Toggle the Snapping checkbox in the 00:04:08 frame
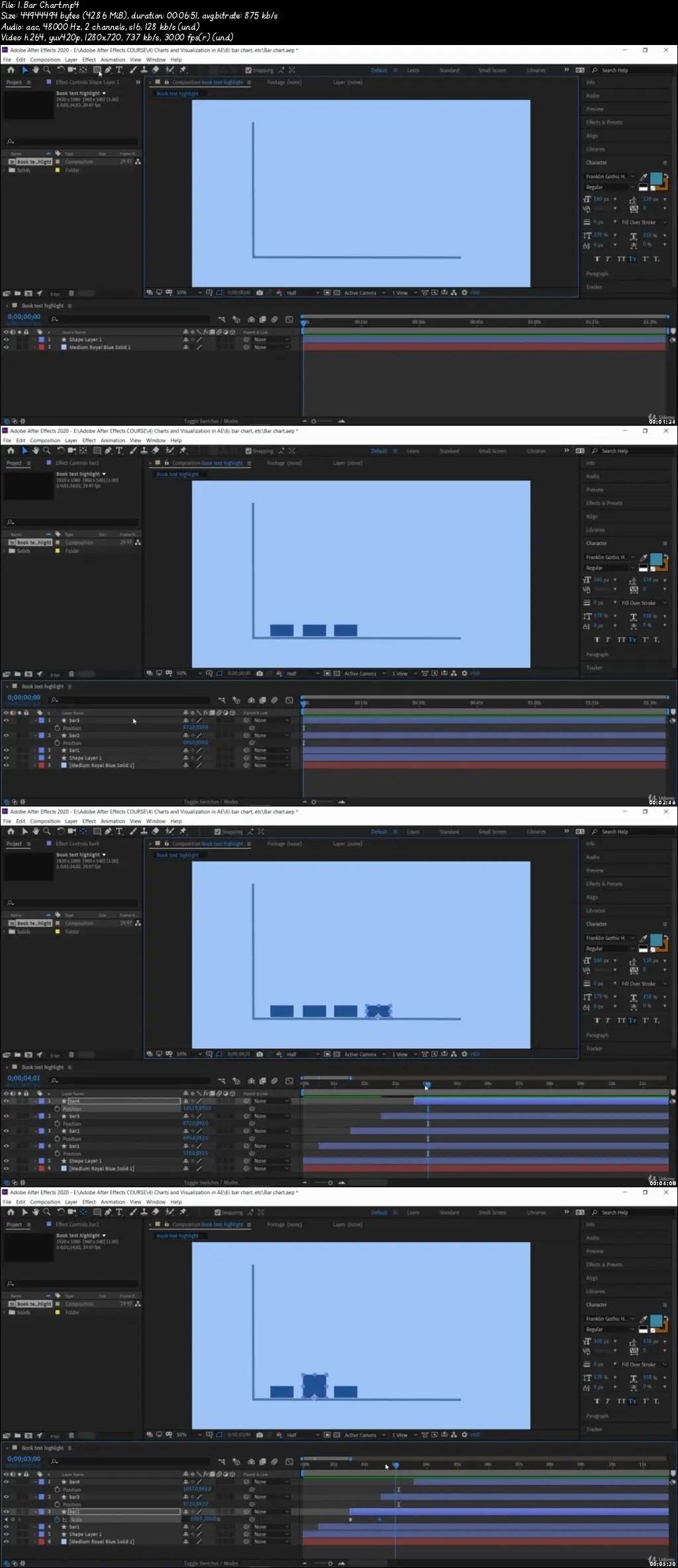The height and width of the screenshot is (1568, 678). [218, 832]
